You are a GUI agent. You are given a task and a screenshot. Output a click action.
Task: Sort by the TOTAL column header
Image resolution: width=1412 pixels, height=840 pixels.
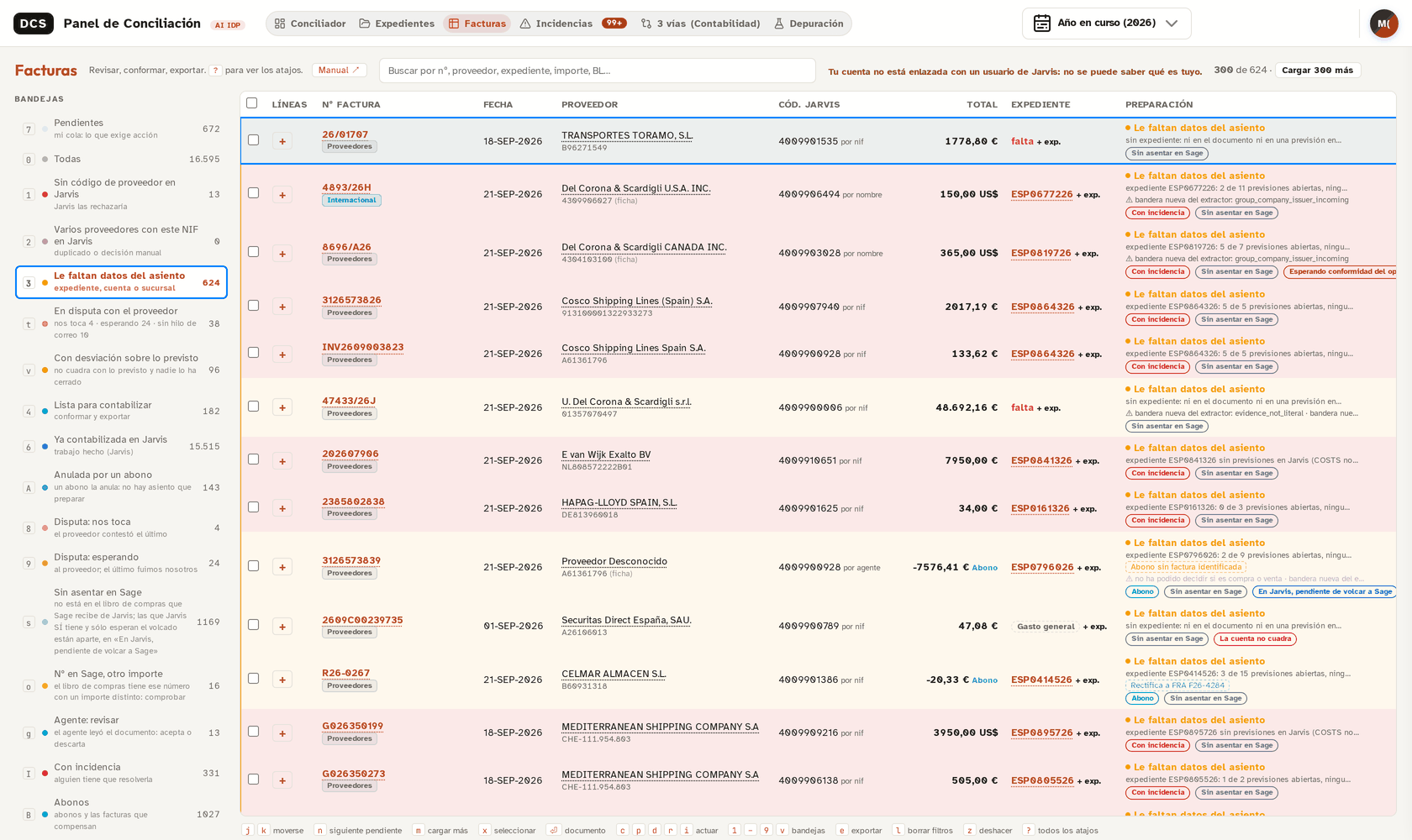[x=982, y=104]
